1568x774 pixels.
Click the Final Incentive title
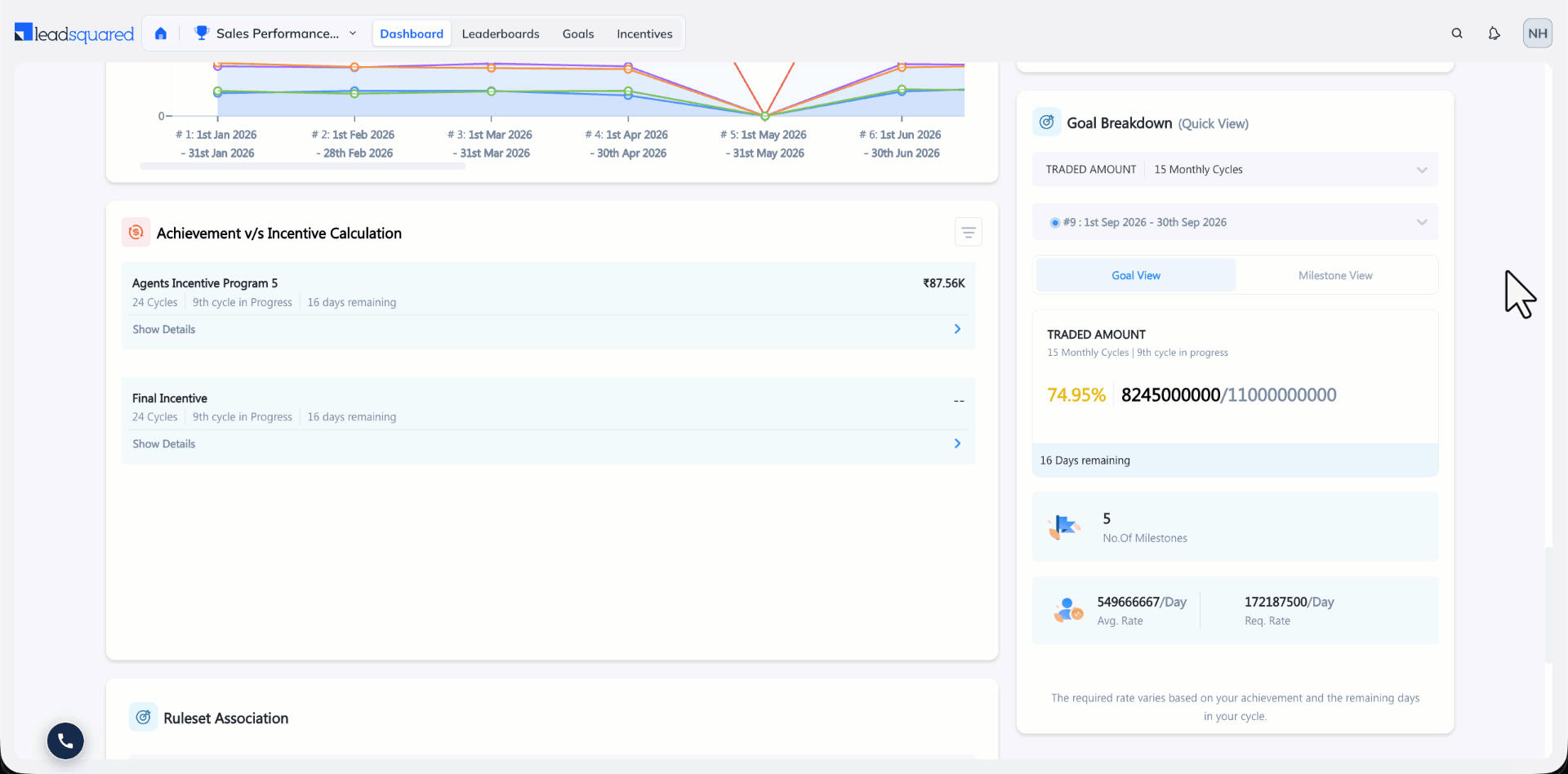pos(170,398)
